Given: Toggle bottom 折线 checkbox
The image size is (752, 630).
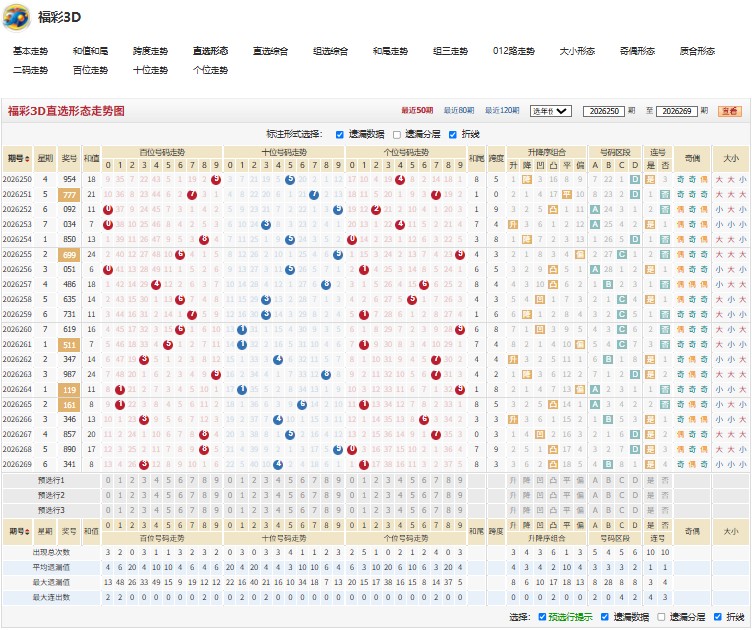Looking at the screenshot, I should point(718,617).
